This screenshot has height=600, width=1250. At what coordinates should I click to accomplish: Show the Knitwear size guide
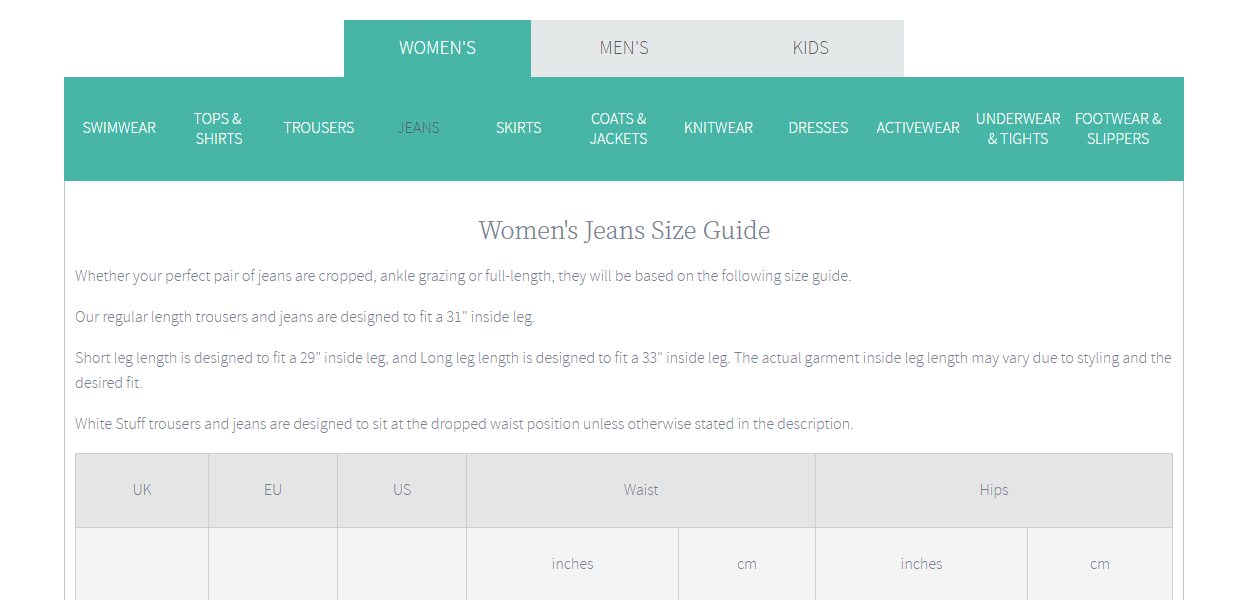click(x=718, y=128)
